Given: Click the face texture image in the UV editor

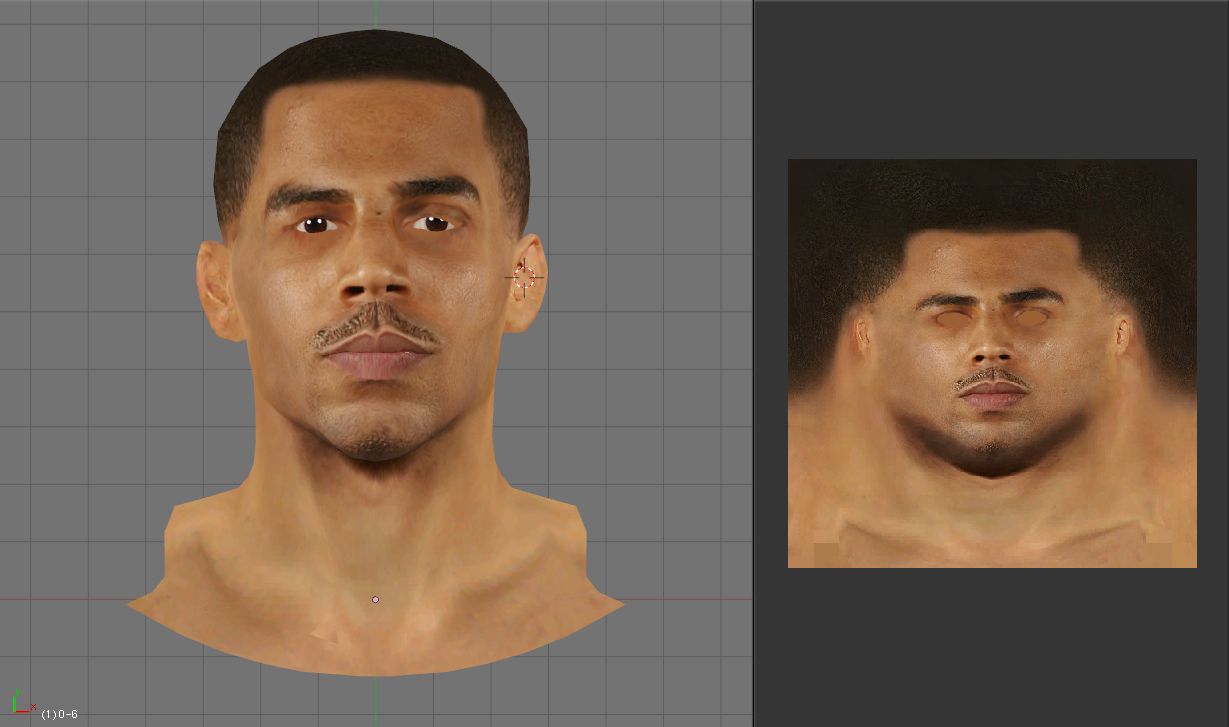Looking at the screenshot, I should coord(991,363).
